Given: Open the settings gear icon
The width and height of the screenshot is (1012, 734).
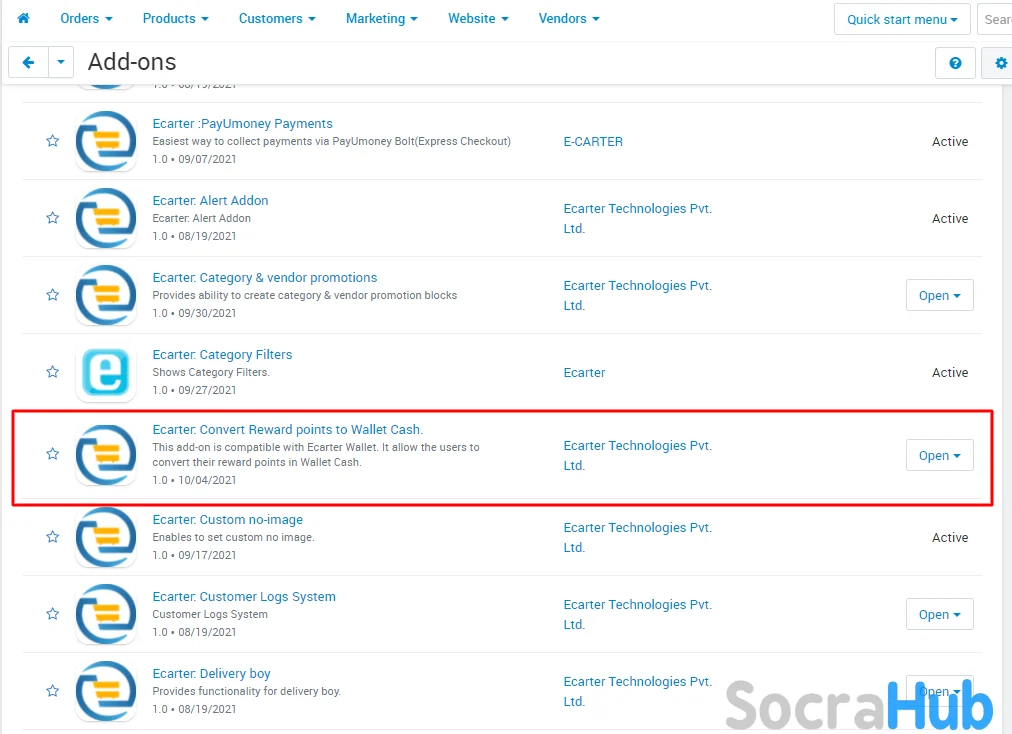Looking at the screenshot, I should [1000, 63].
